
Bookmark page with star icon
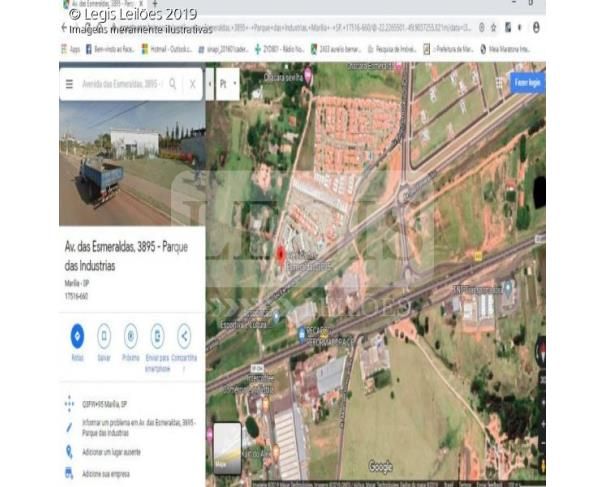493,27
